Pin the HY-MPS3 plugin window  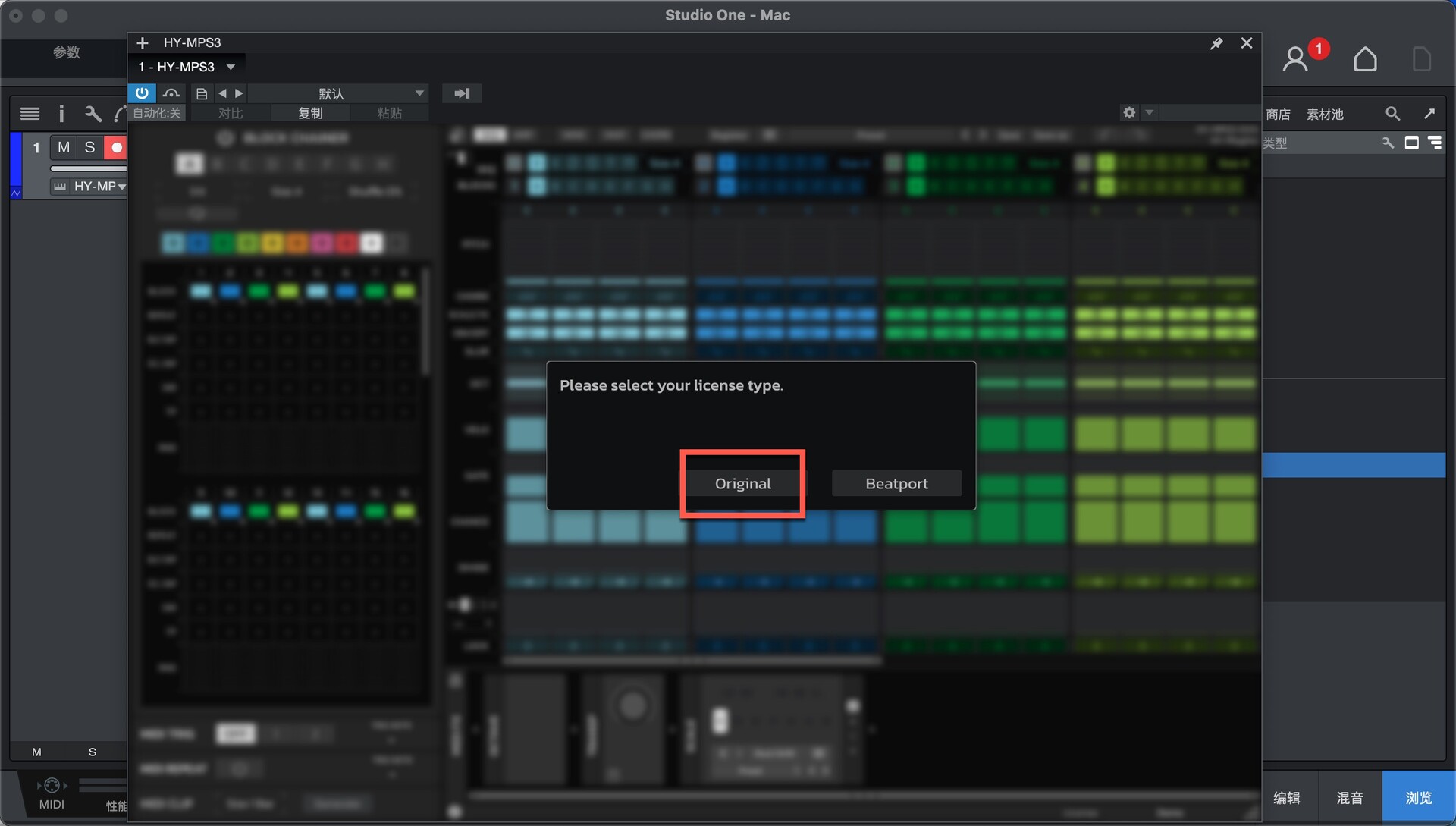pyautogui.click(x=1216, y=43)
